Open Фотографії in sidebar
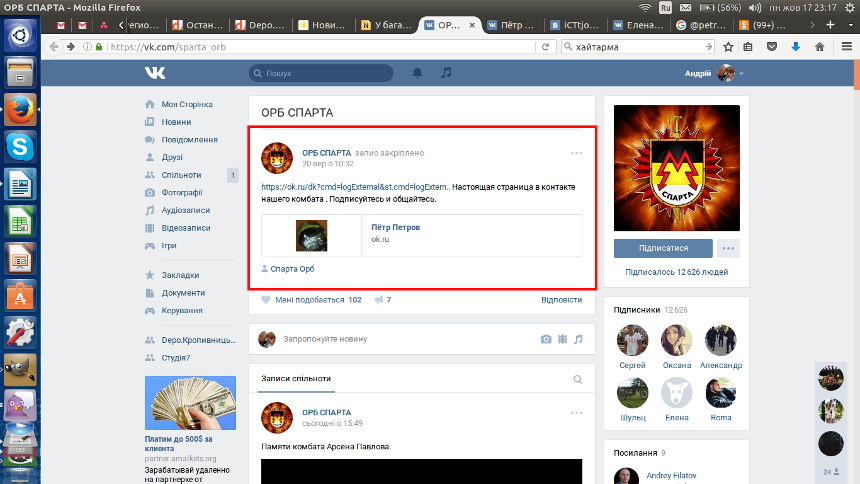860x484 pixels. tap(182, 193)
